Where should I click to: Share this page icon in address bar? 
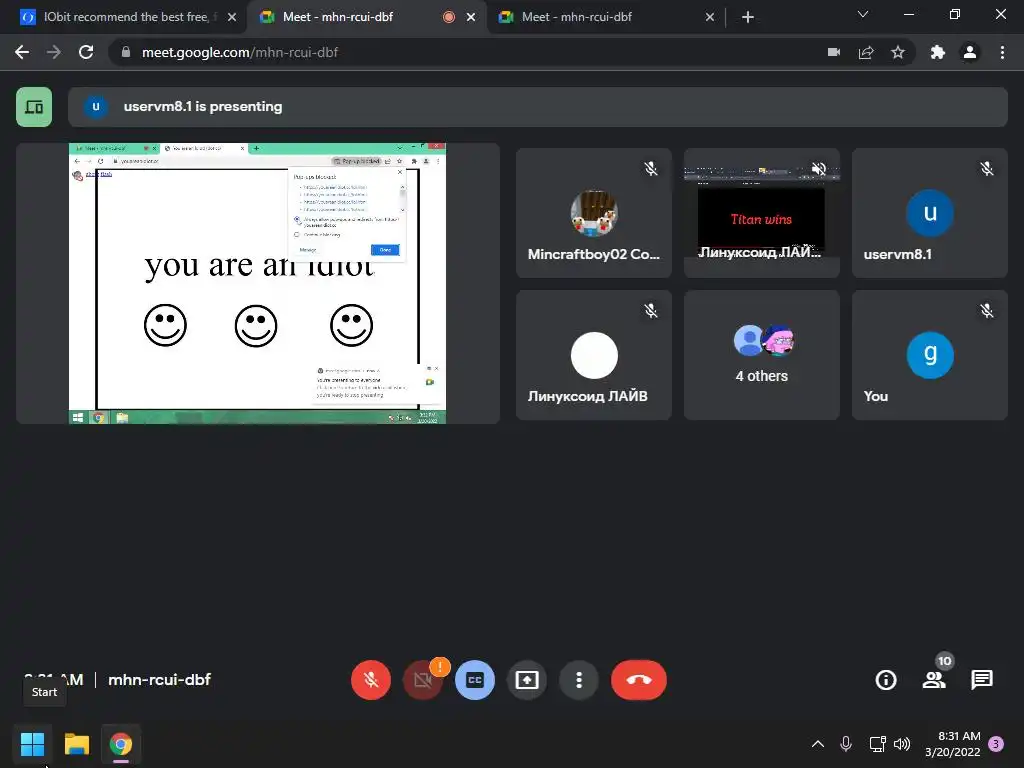point(866,52)
